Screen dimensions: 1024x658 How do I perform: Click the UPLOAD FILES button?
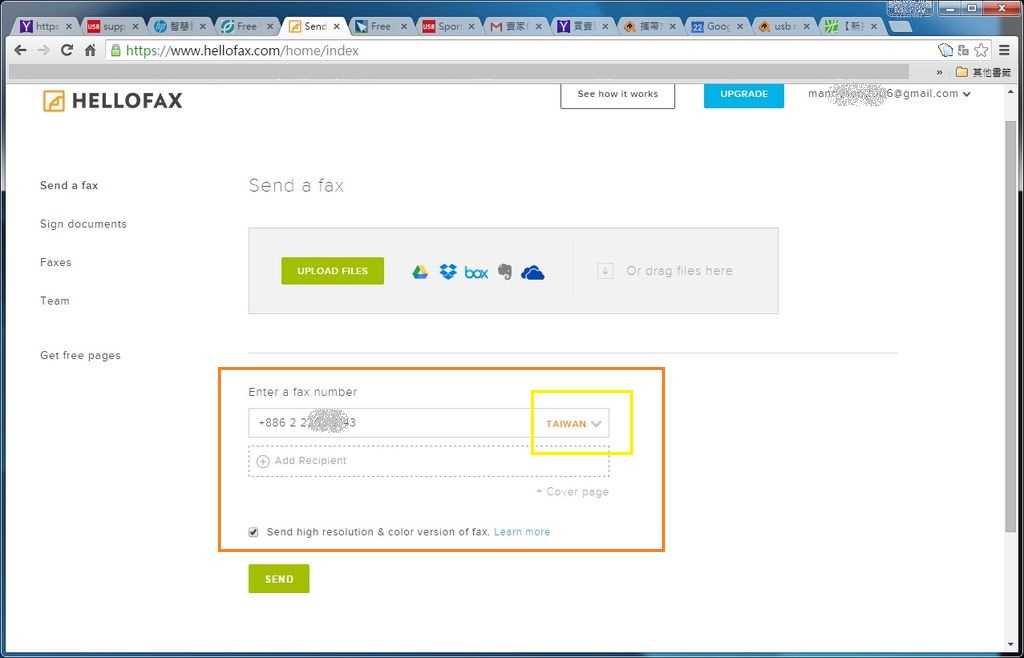[332, 271]
